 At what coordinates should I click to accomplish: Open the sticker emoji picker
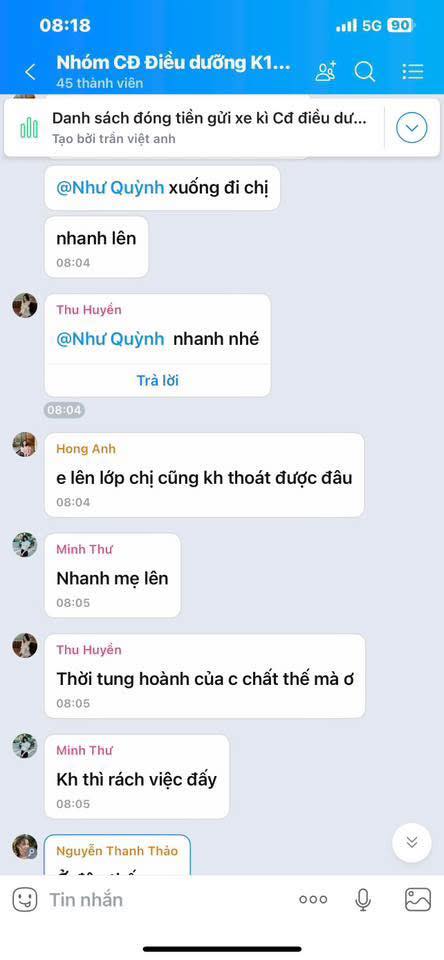[25, 899]
